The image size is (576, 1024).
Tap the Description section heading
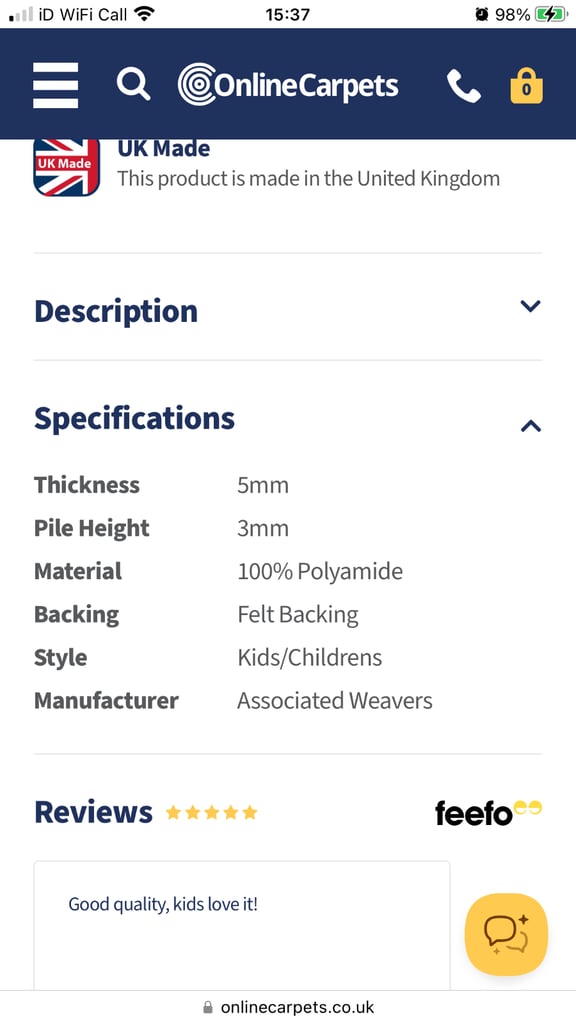tap(116, 312)
